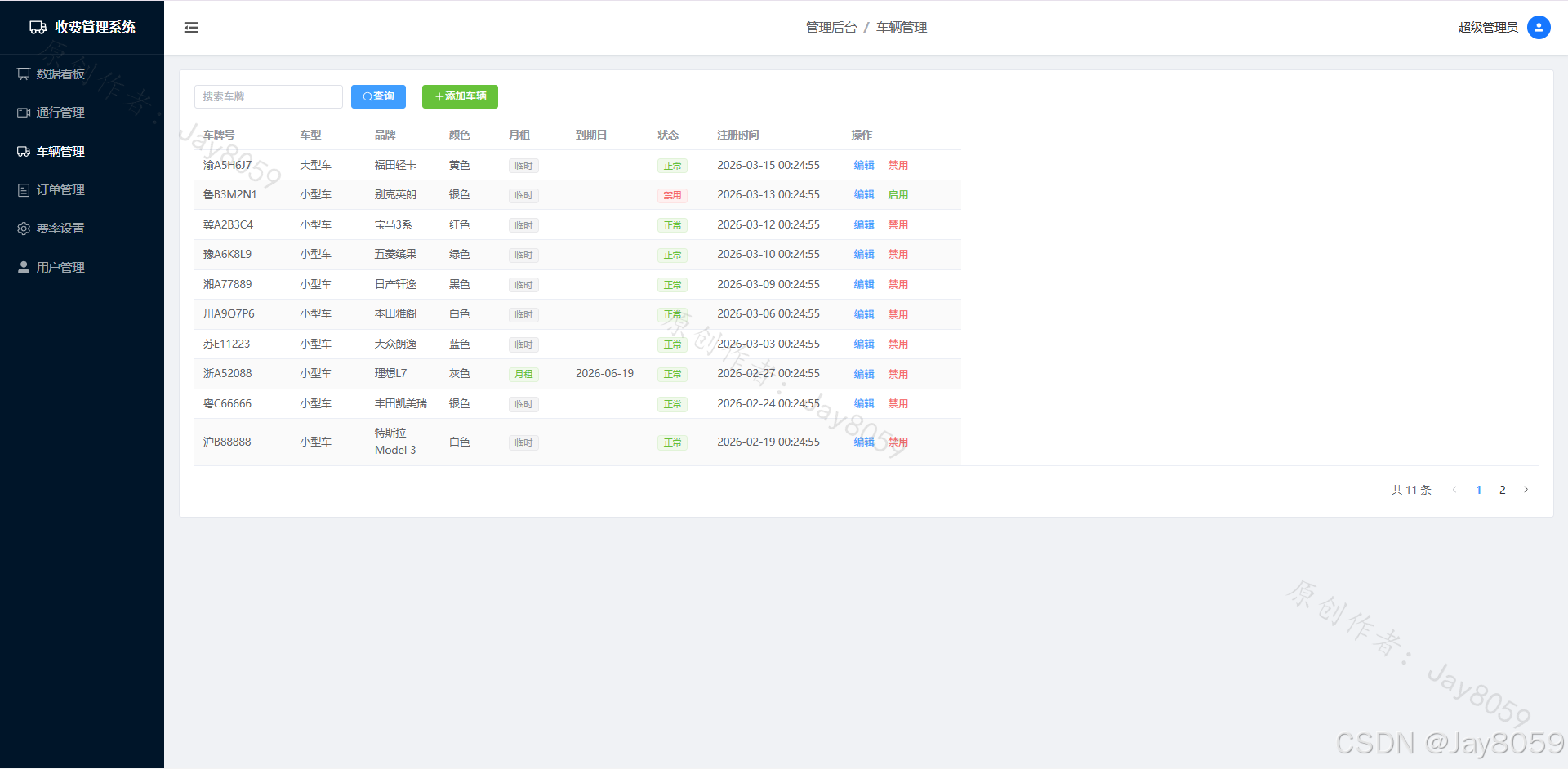The image size is (1568, 769).
Task: Click the 车牌号 column header
Action: tap(219, 136)
